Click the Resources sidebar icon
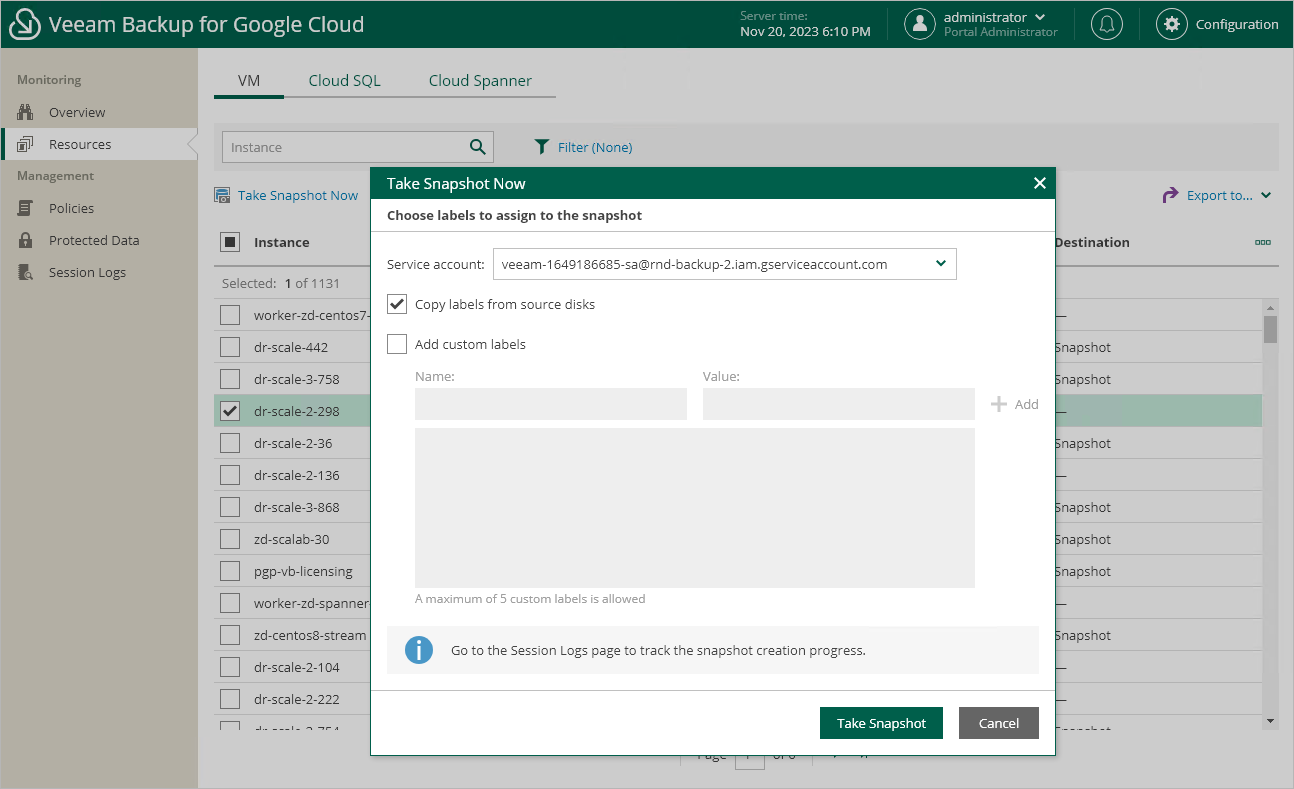 [x=26, y=144]
